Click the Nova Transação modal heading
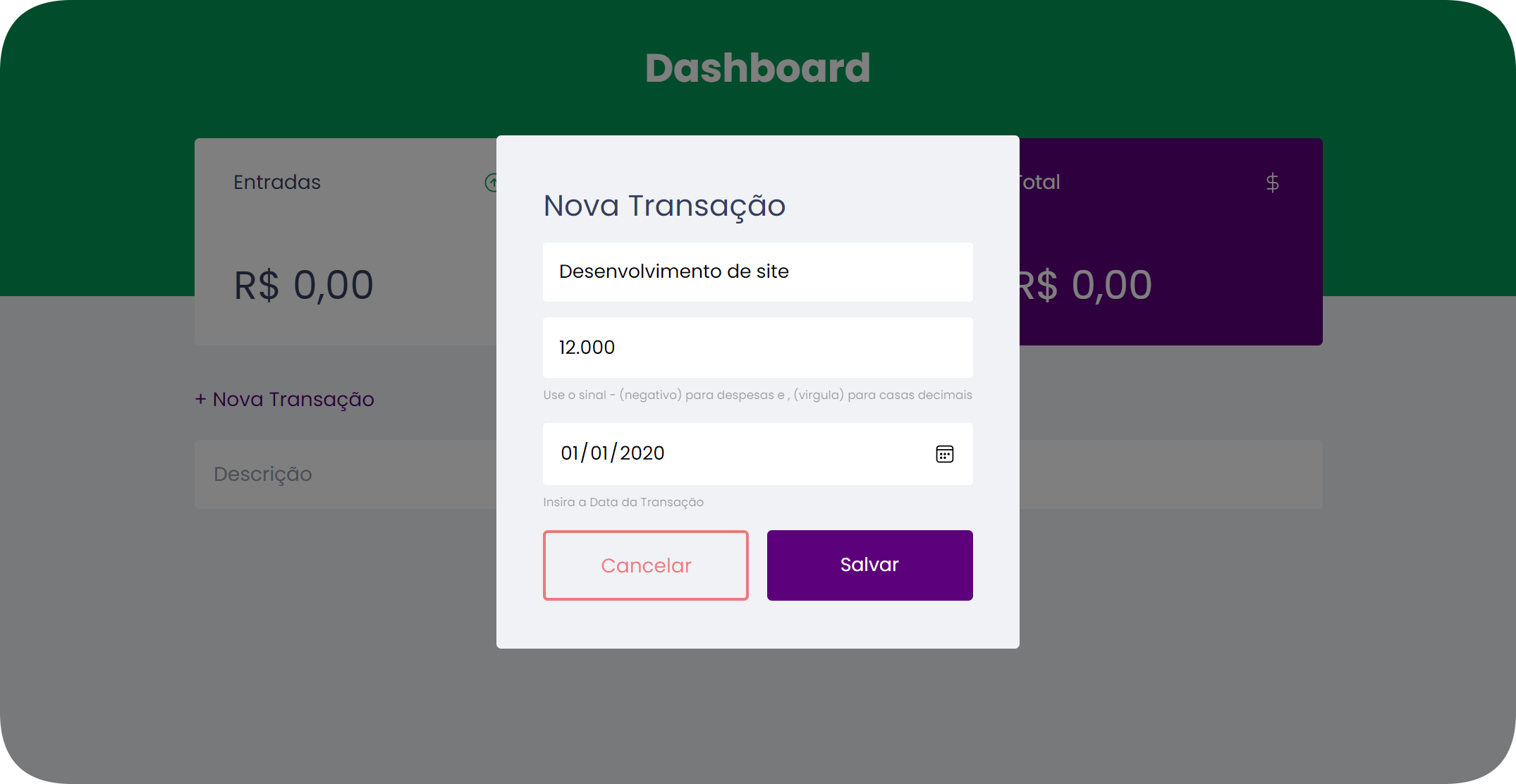 pos(664,206)
